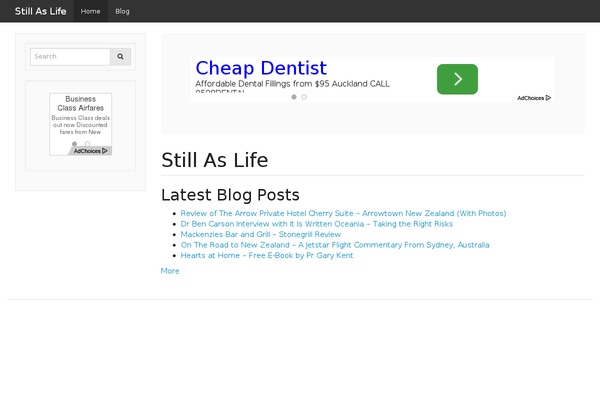Select the first carousel dot in the banner ad

click(294, 97)
